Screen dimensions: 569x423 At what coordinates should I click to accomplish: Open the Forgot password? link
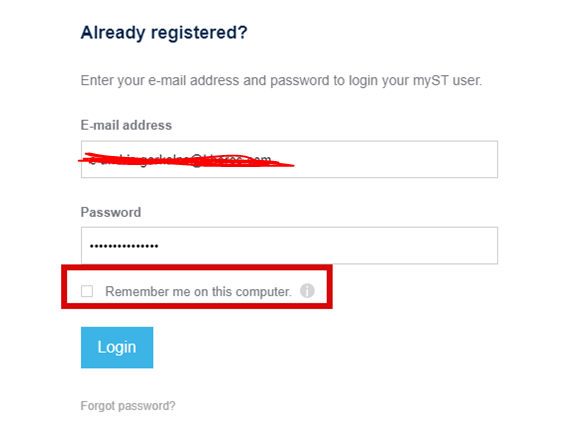[x=128, y=406]
